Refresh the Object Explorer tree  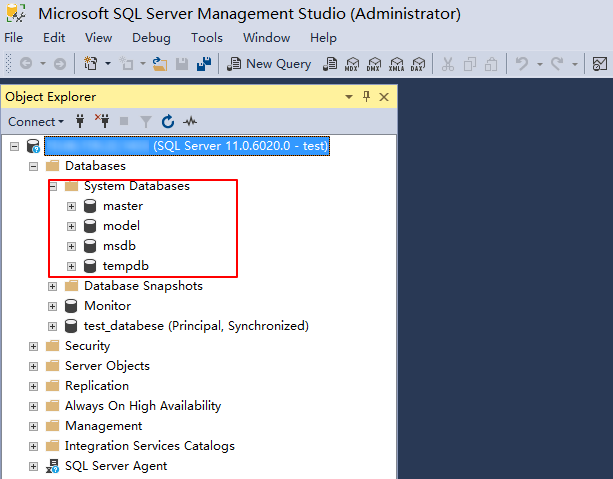(x=168, y=122)
